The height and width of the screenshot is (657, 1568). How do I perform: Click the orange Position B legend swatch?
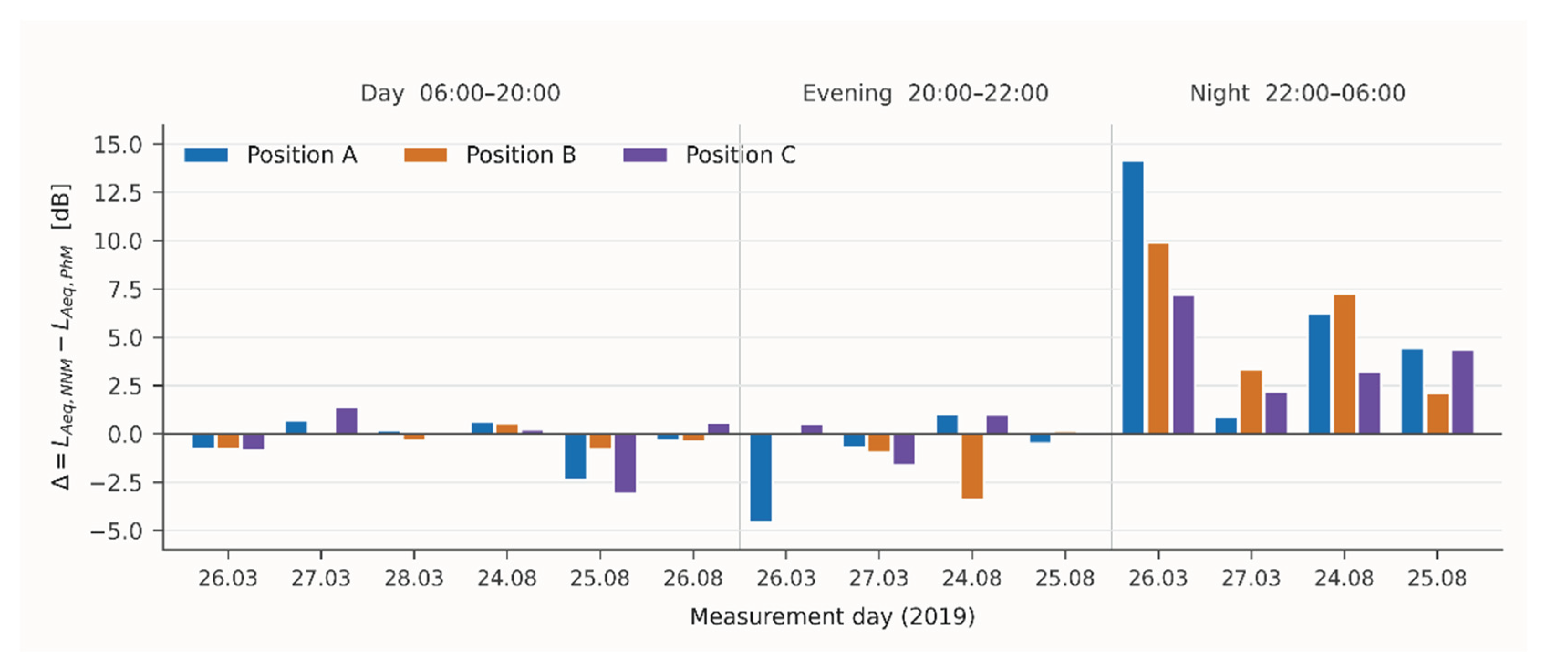(x=426, y=155)
